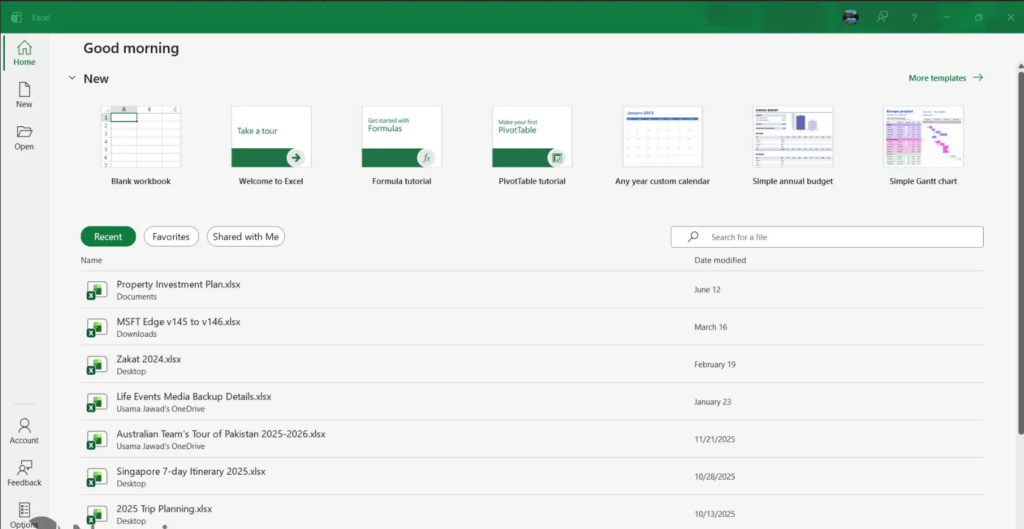The image size is (1024, 529).
Task: Open Account settings in sidebar
Action: [24, 432]
